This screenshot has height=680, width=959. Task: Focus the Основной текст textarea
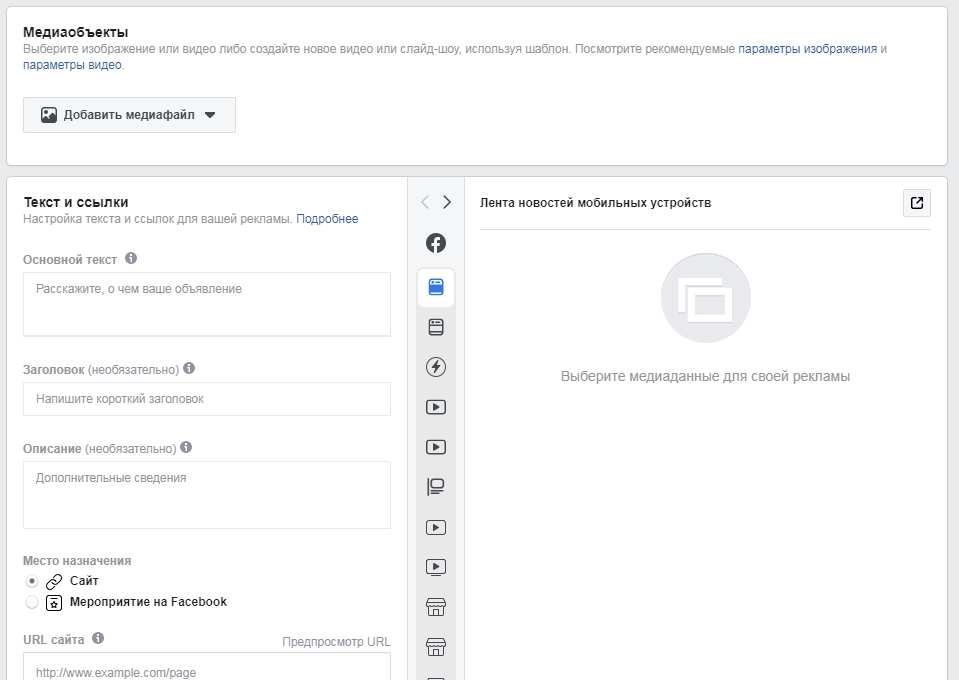point(207,304)
